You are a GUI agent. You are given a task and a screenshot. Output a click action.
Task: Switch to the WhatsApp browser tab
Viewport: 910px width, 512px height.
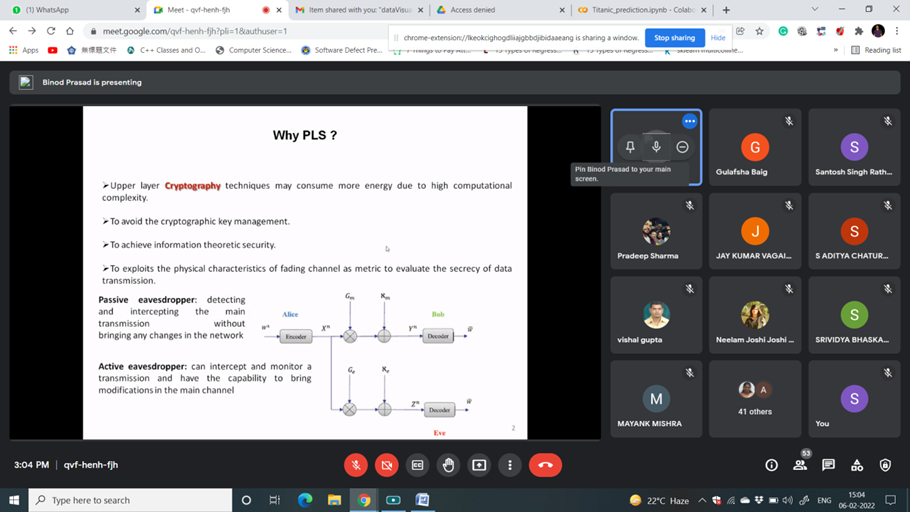click(70, 10)
